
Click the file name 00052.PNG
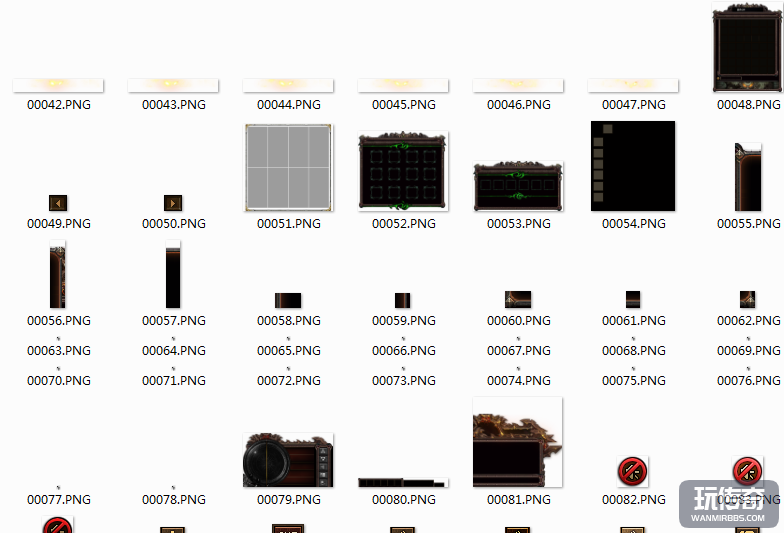tap(404, 224)
